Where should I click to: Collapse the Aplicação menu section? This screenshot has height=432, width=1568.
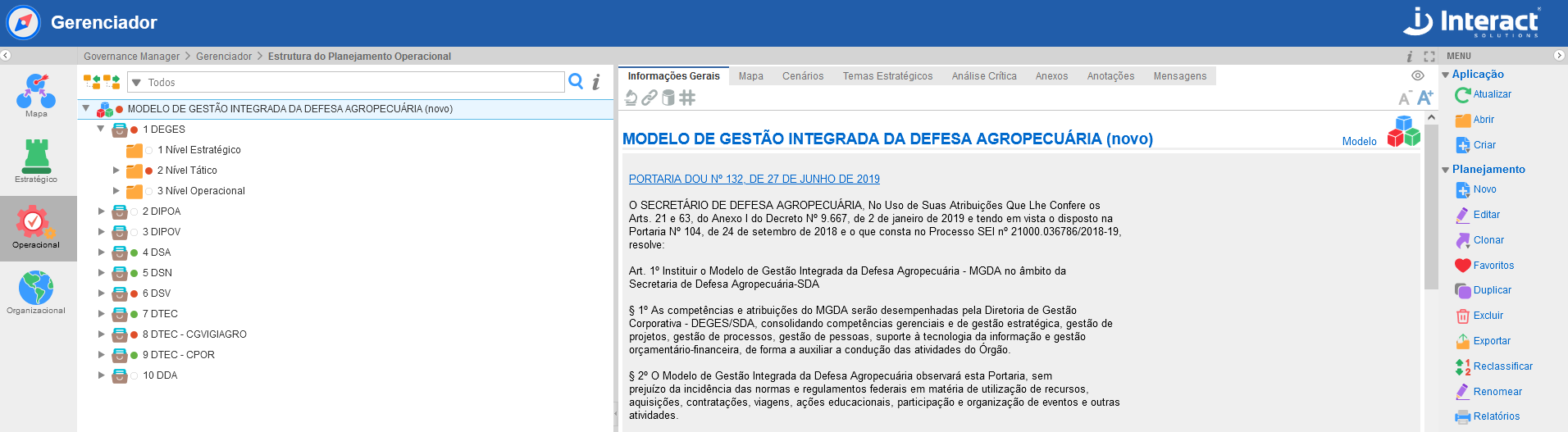click(1446, 75)
